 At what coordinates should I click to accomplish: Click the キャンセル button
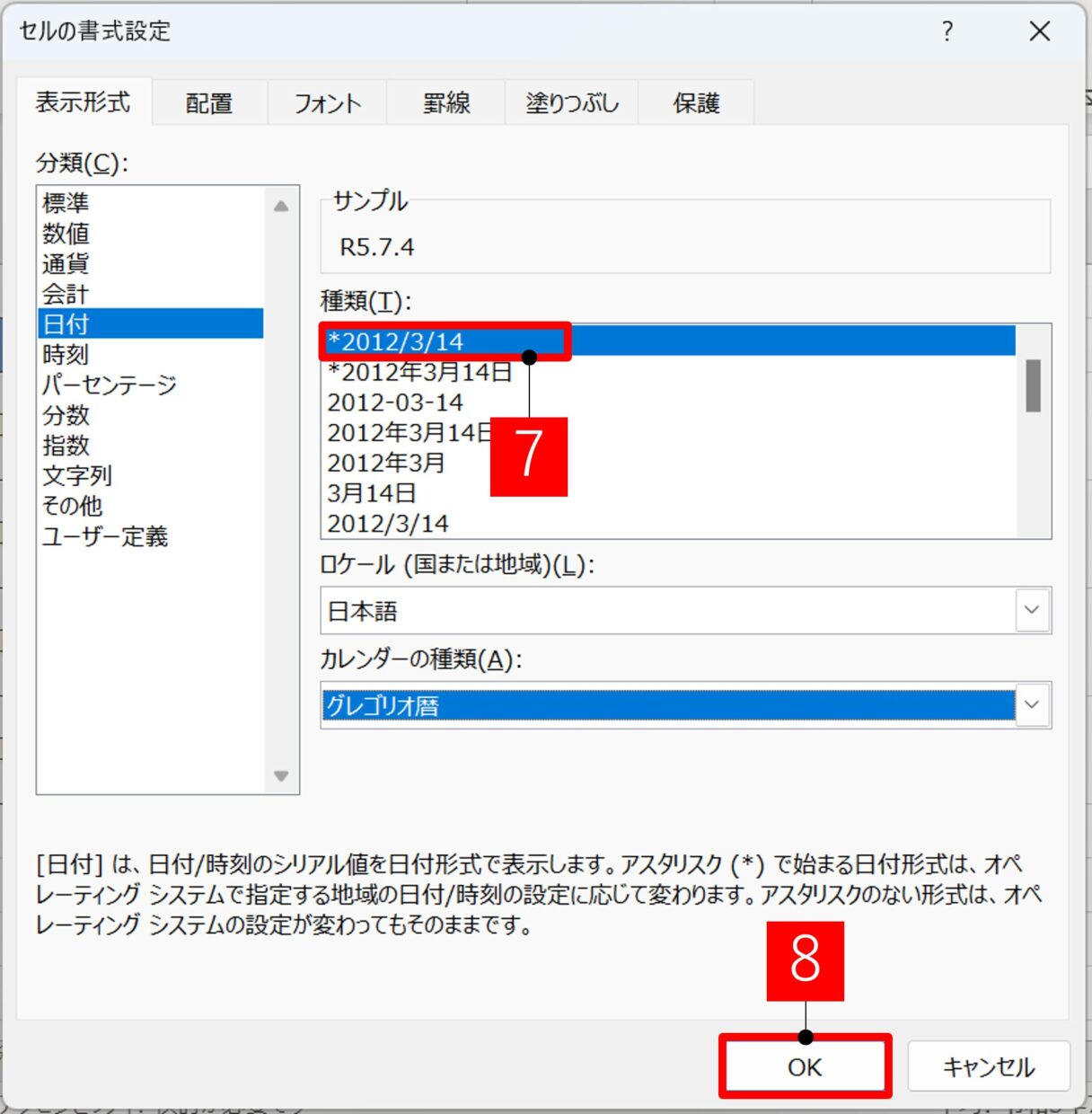coord(989,1066)
